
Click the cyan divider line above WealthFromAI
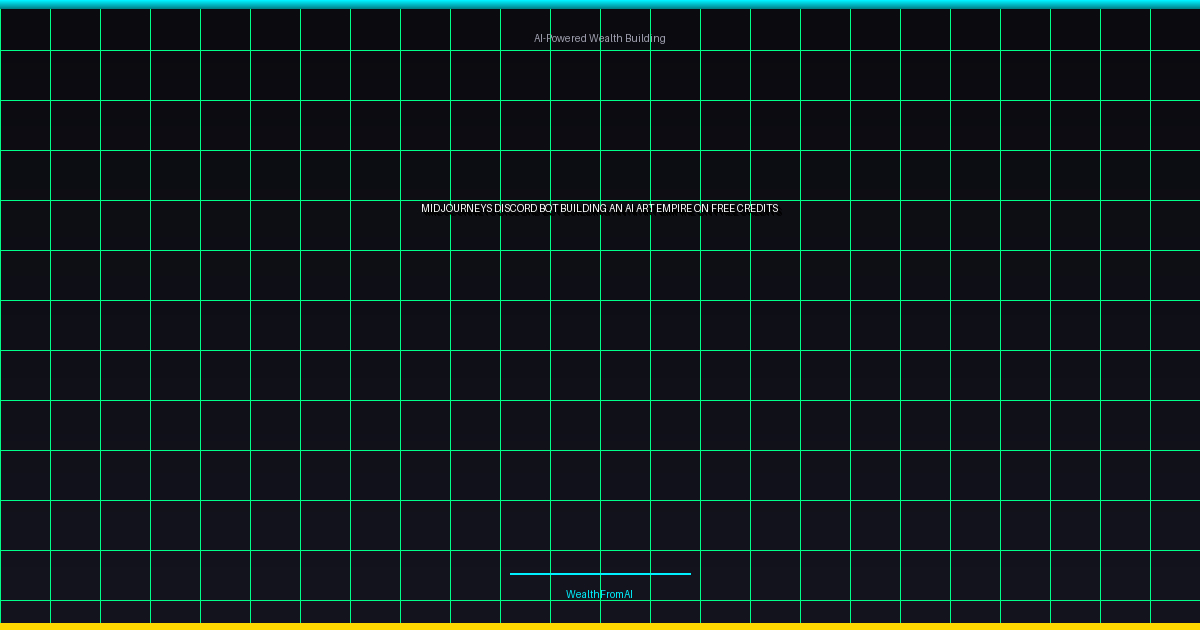pyautogui.click(x=600, y=574)
